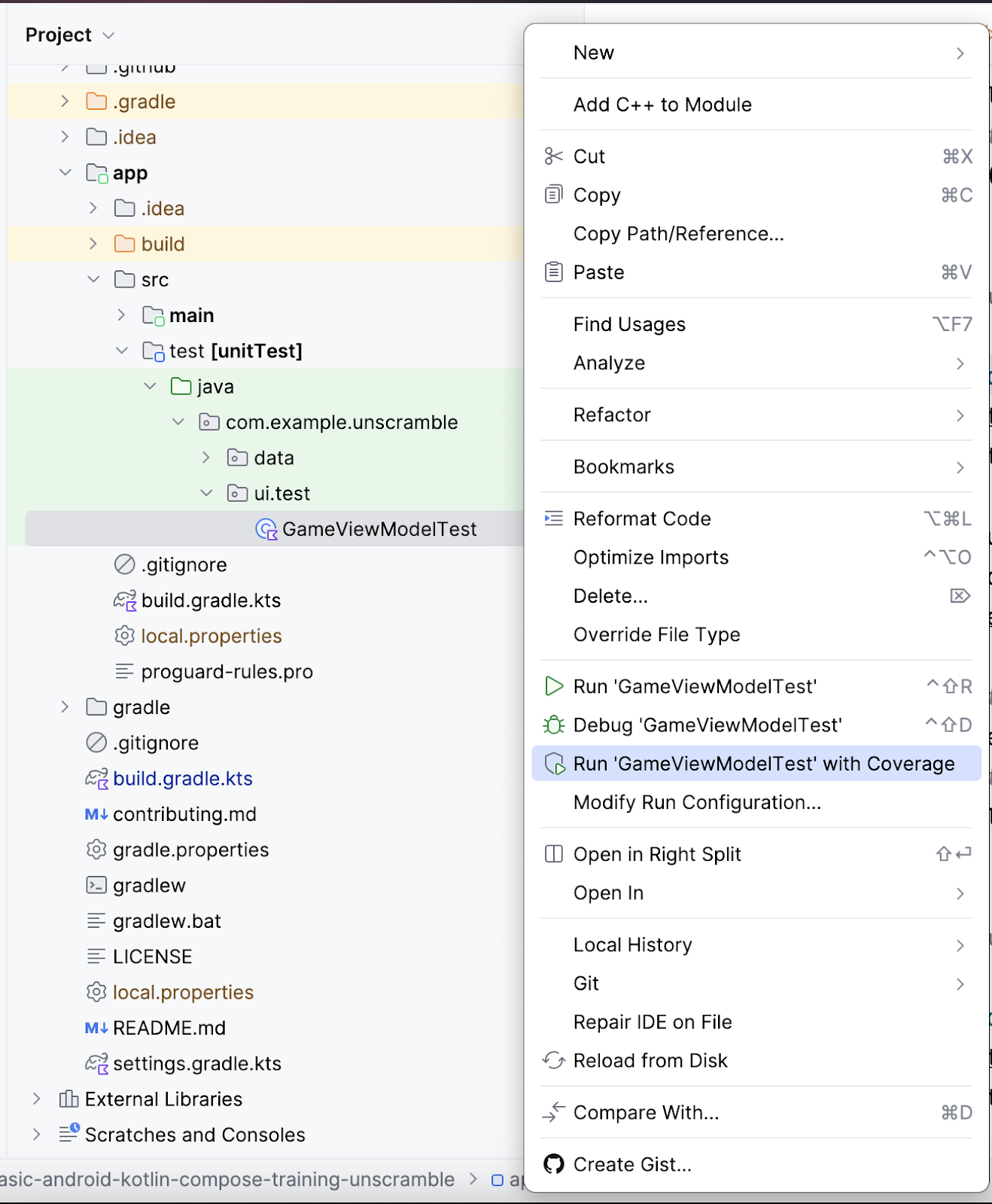Click the green Run 'GameViewModelTest' play icon
The width and height of the screenshot is (992, 1204).
point(554,686)
